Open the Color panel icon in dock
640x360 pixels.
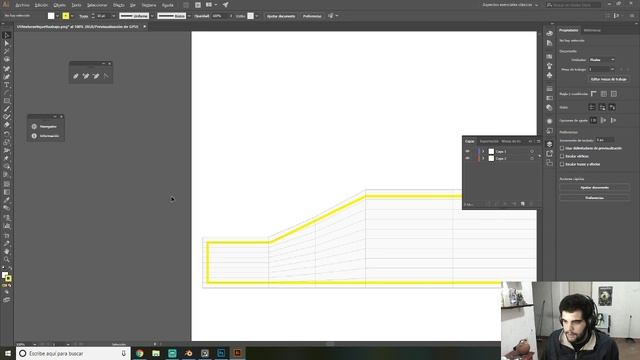click(549, 33)
